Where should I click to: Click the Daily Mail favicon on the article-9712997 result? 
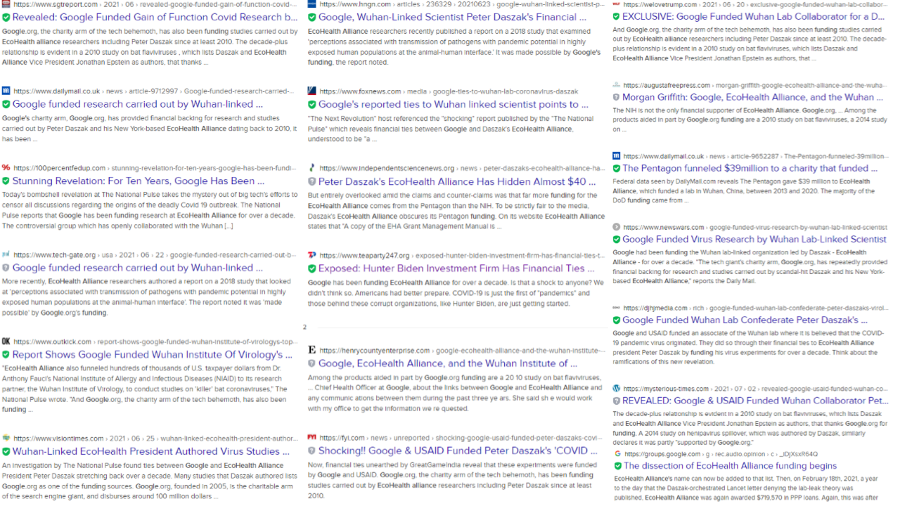pyautogui.click(x=6, y=91)
